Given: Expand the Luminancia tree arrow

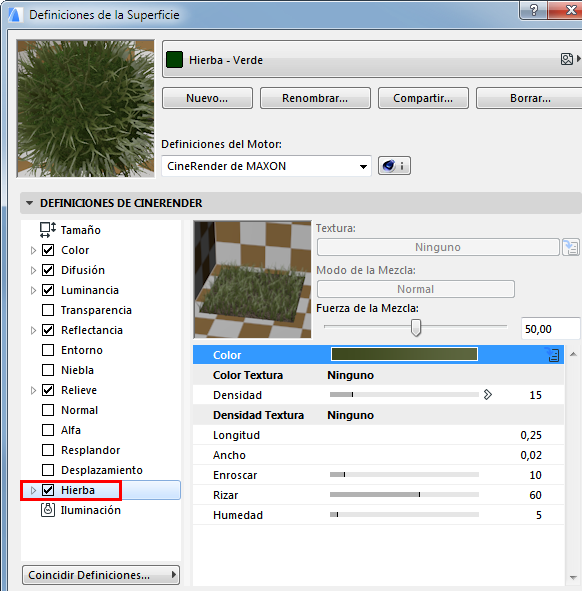Looking at the screenshot, I should pos(33,290).
